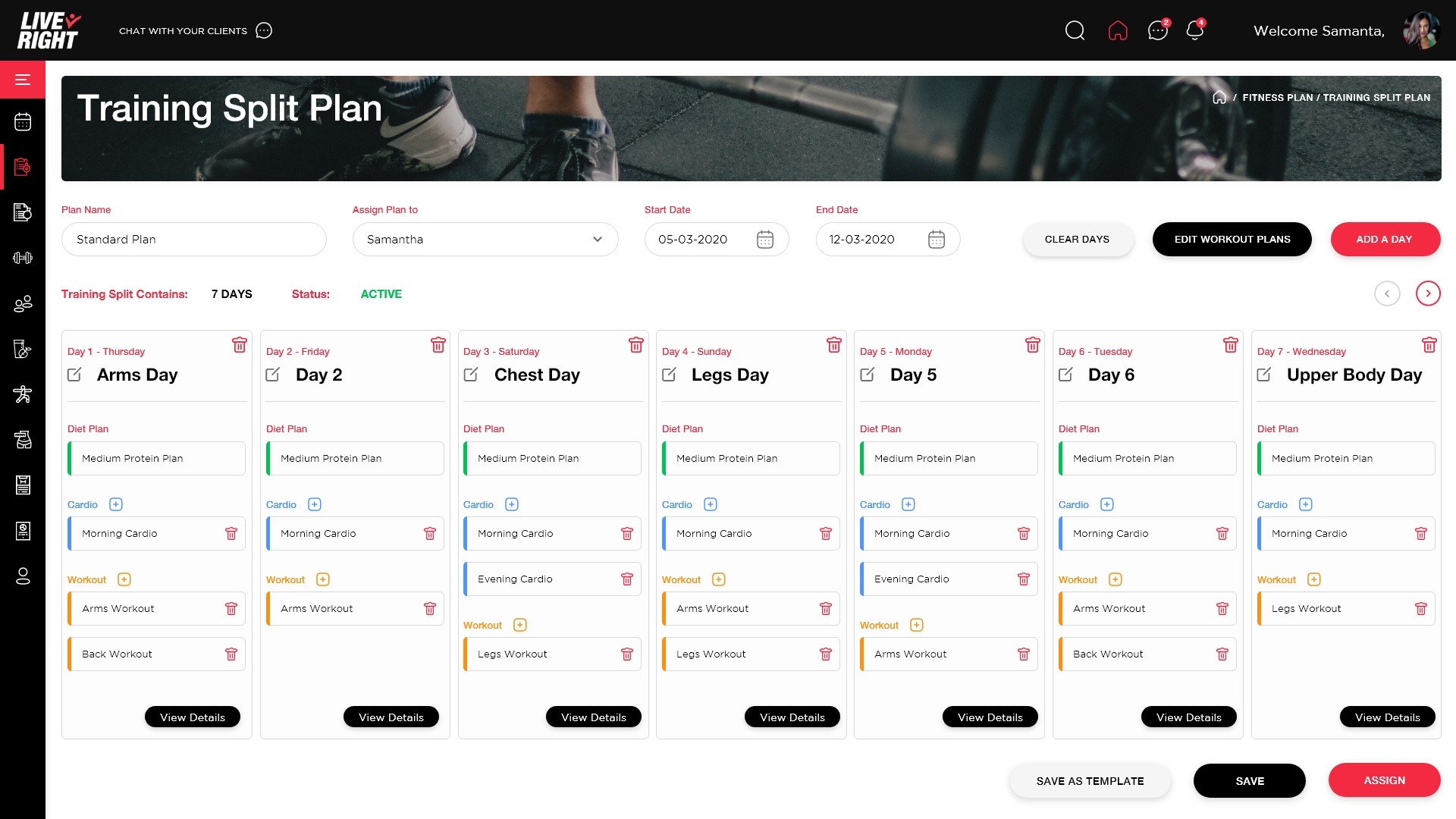The image size is (1456, 819).
Task: Open the dumbbell sidebar icon
Action: coord(23,258)
